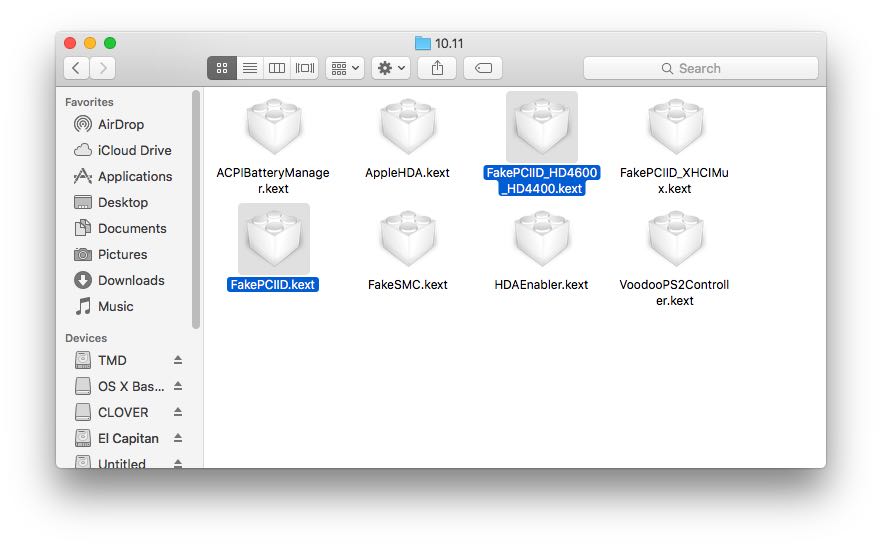Click in the Search field
This screenshot has height=548, width=882.
[x=701, y=68]
